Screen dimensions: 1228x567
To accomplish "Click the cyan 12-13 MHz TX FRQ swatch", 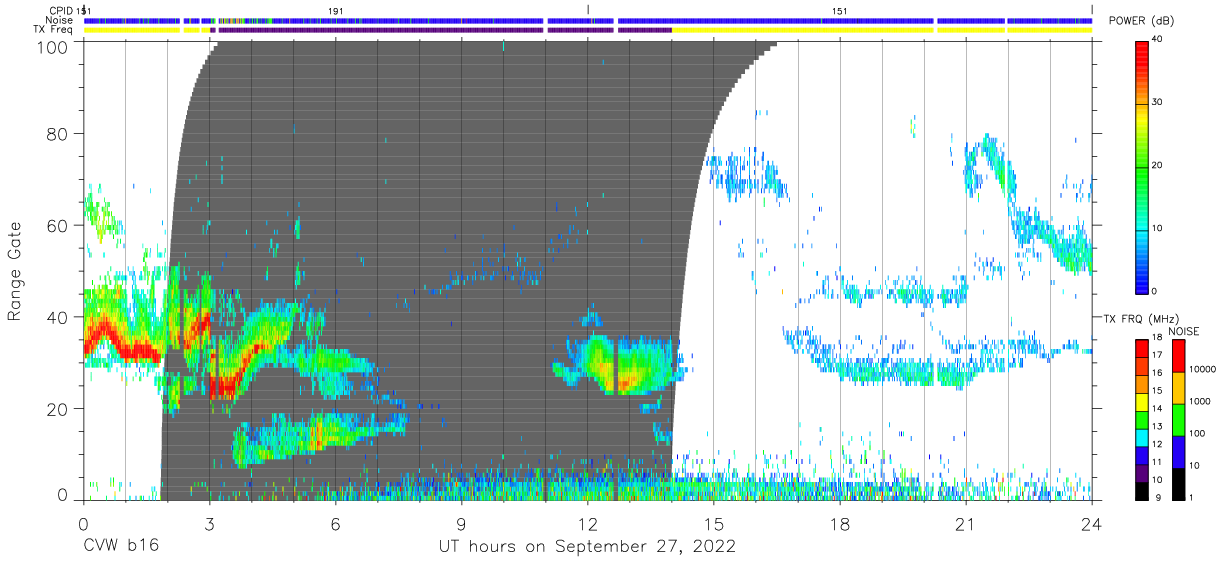I will (x=1142, y=436).
